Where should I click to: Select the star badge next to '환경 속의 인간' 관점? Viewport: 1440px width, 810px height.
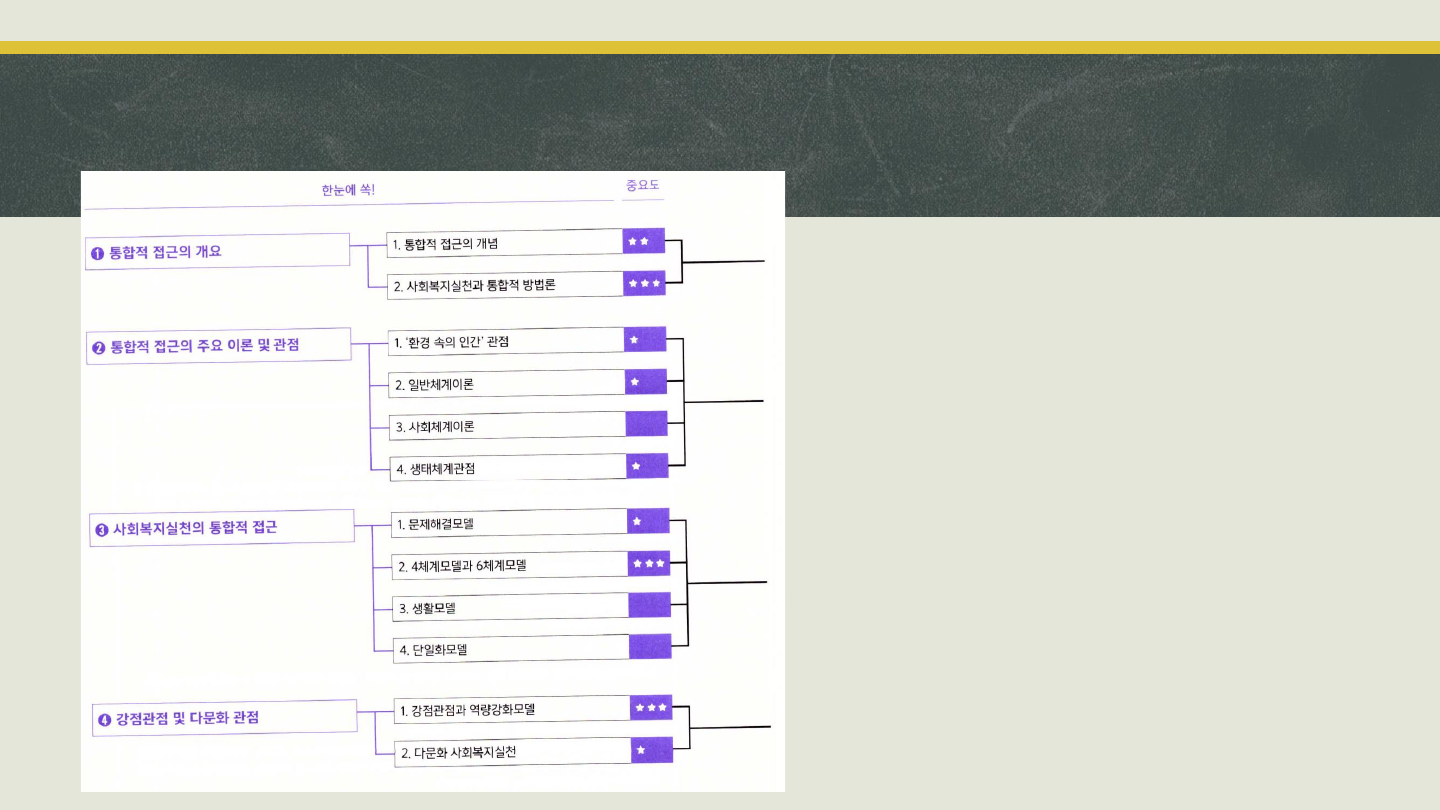point(645,340)
